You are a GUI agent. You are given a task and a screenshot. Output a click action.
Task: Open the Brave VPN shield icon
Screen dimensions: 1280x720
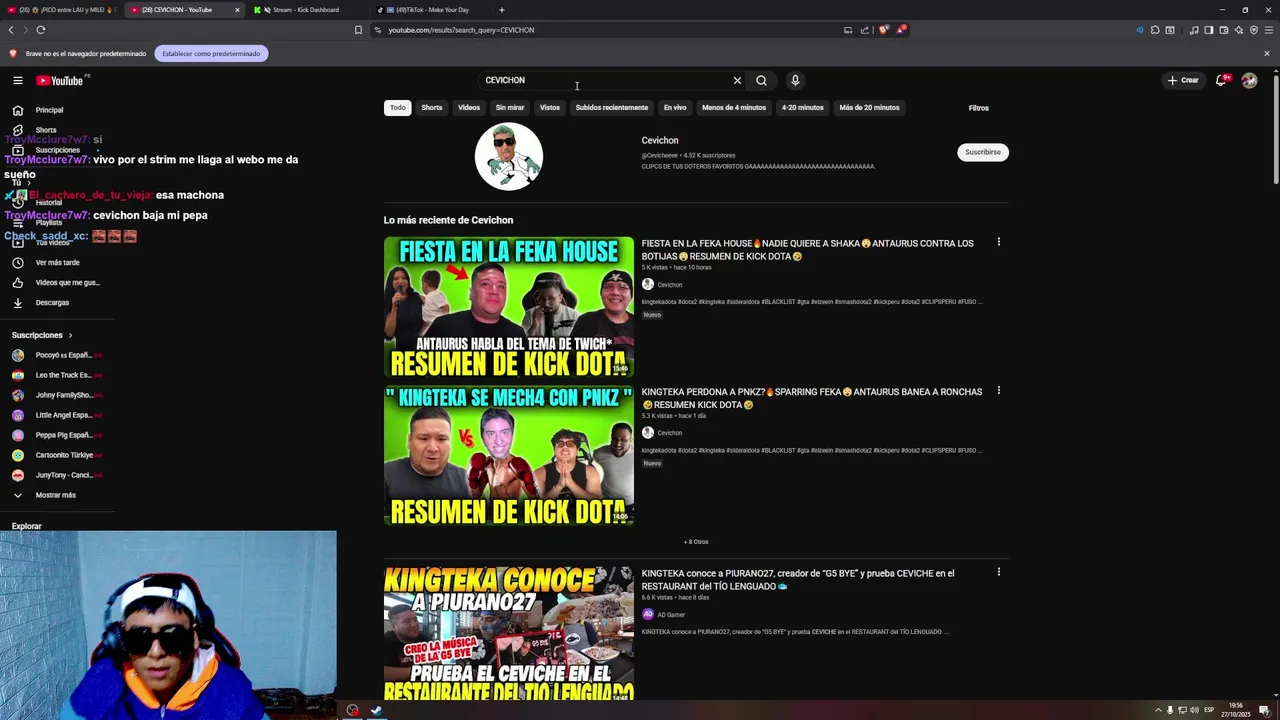pos(1254,30)
